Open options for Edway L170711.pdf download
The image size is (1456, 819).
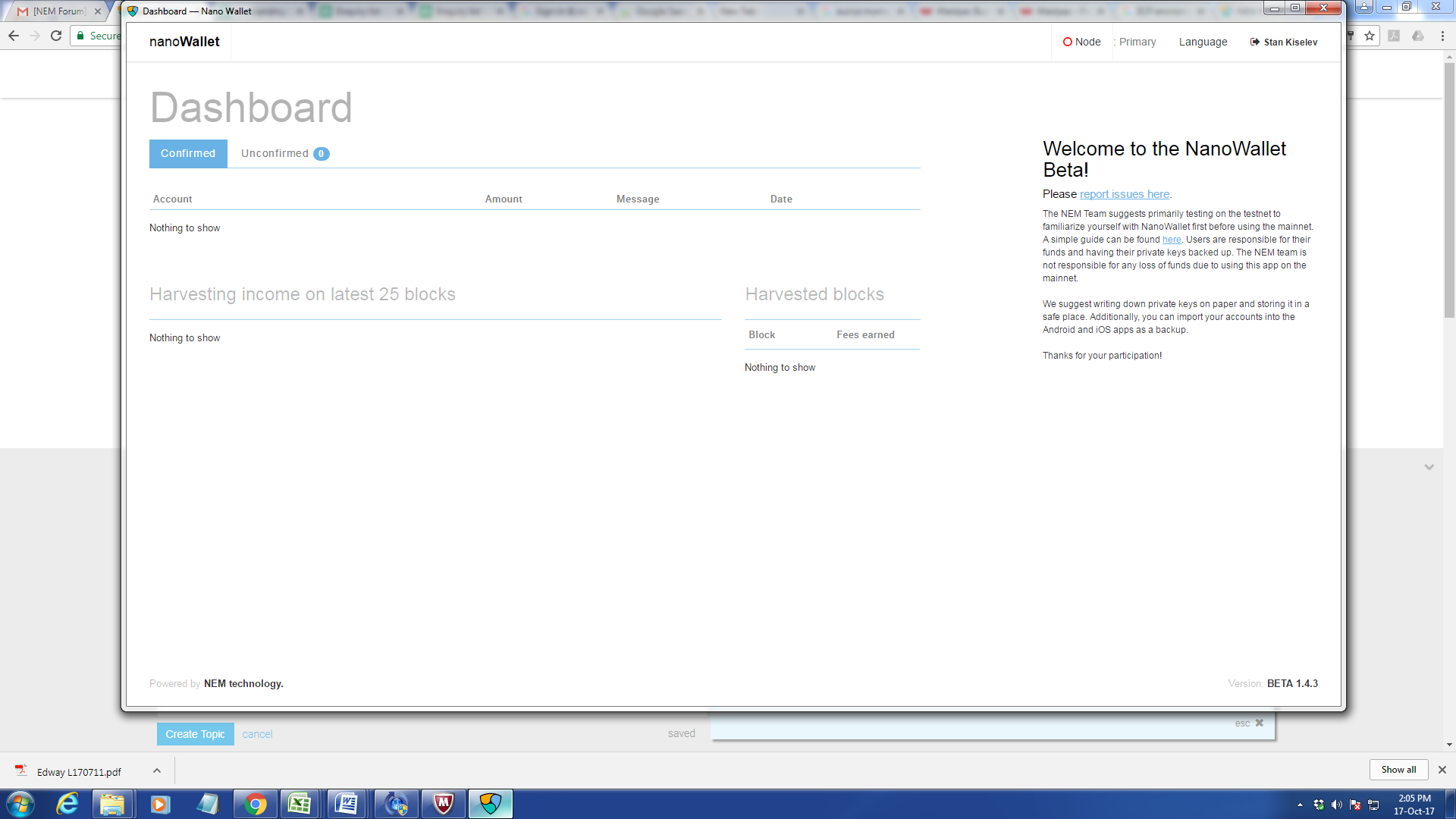(x=157, y=770)
